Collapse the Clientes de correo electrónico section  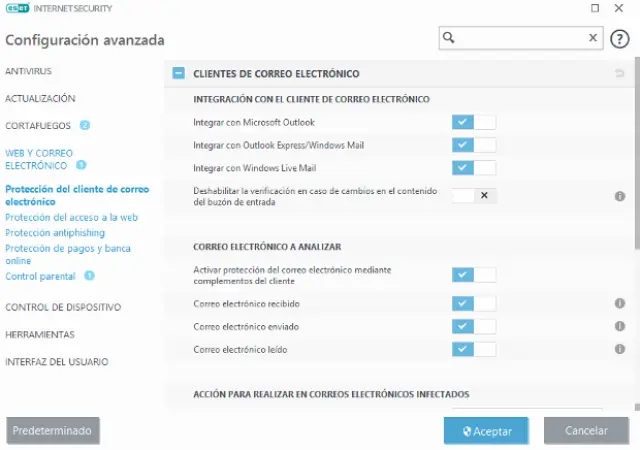coord(178,73)
